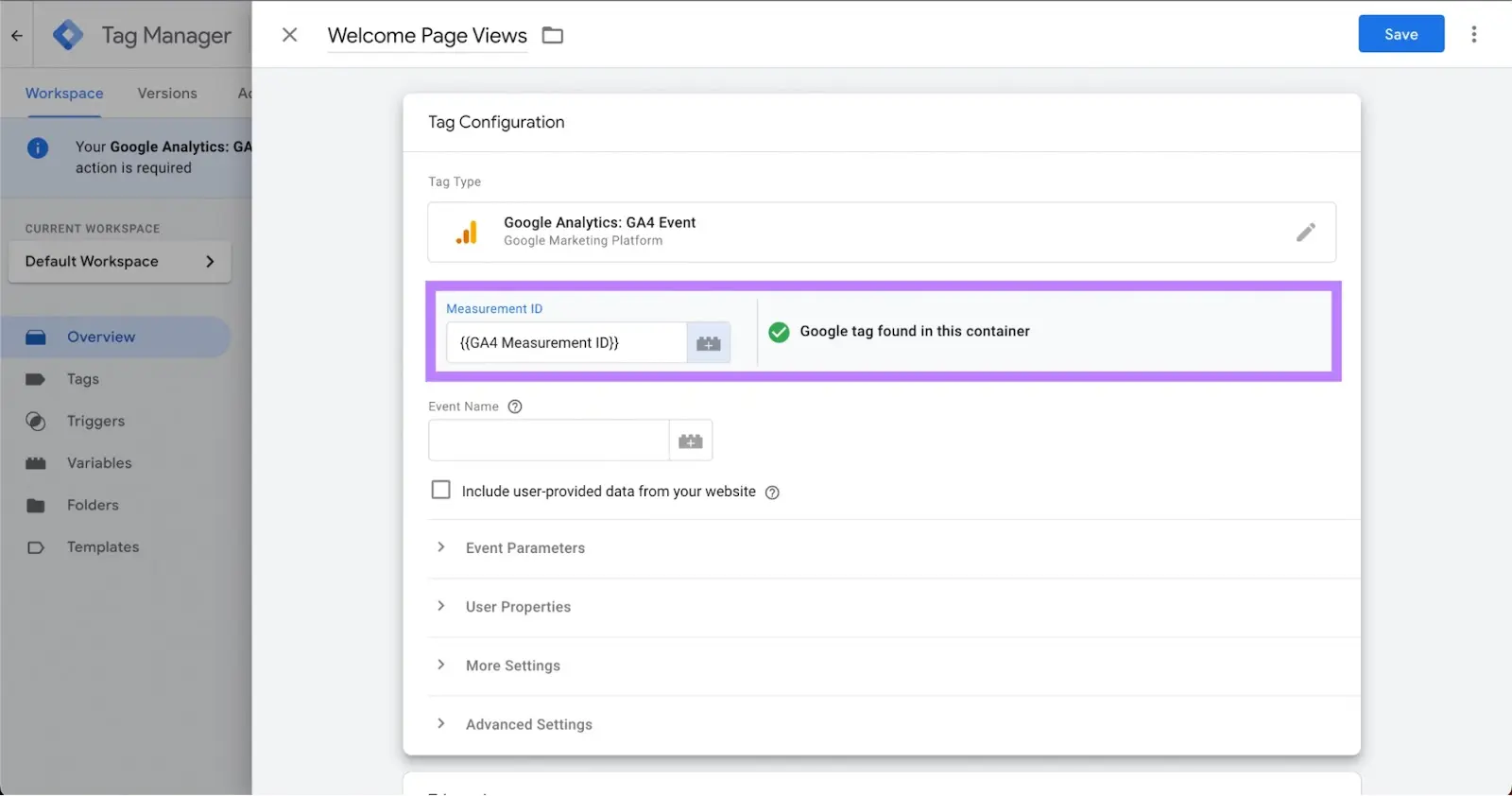Click the Tag Manager logo icon
Screen dimensions: 1512x796
(x=68, y=36)
